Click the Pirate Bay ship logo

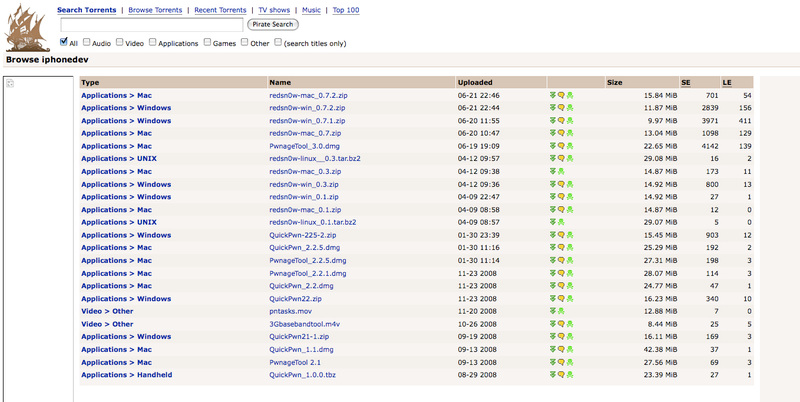27,27
